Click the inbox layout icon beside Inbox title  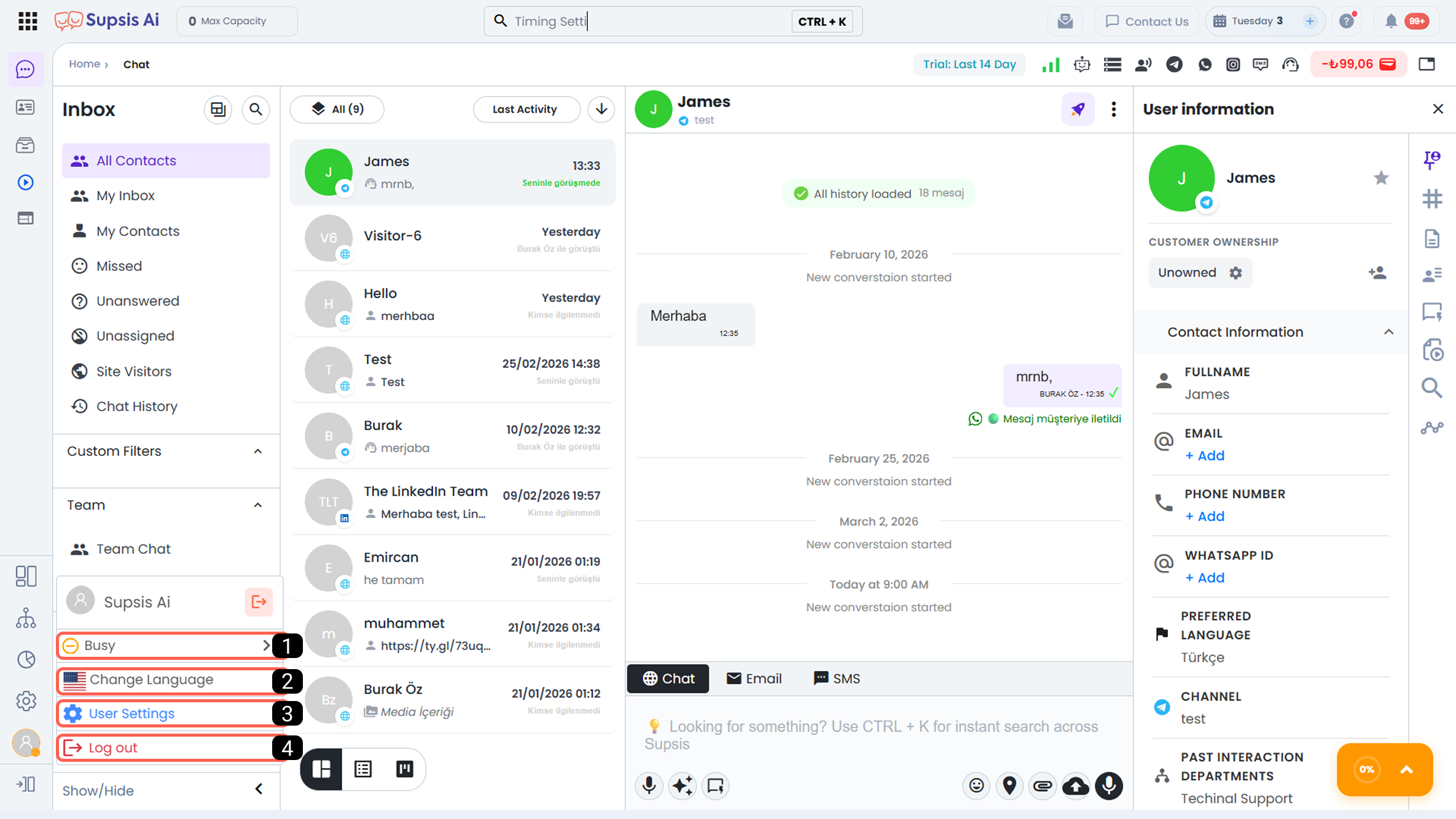[218, 109]
